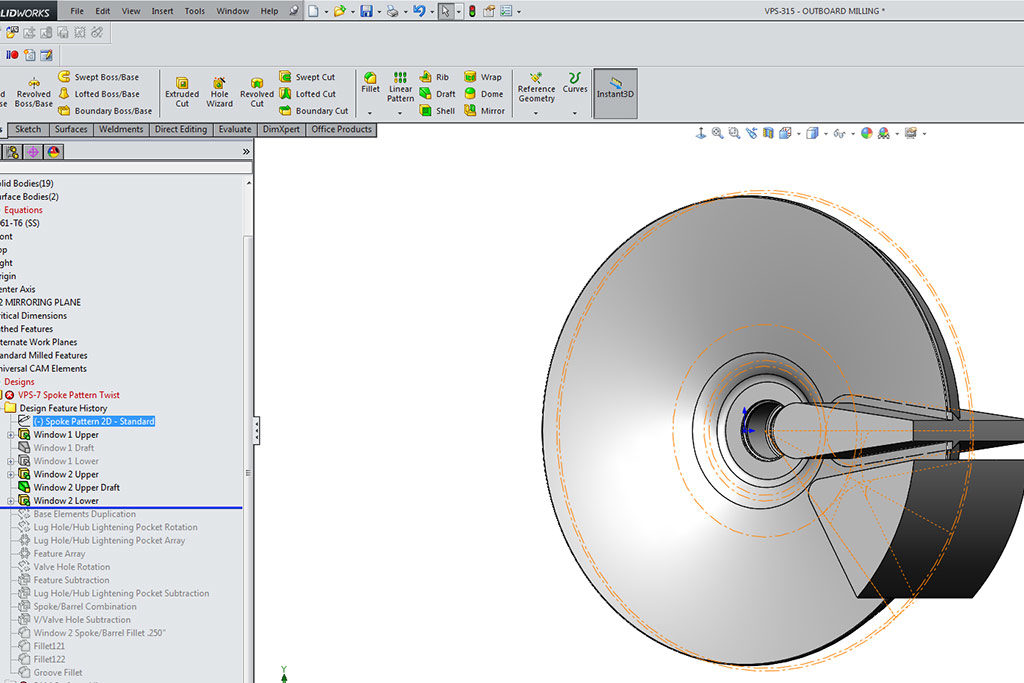
Task: Switch to the Evaluate tab
Action: (235, 129)
